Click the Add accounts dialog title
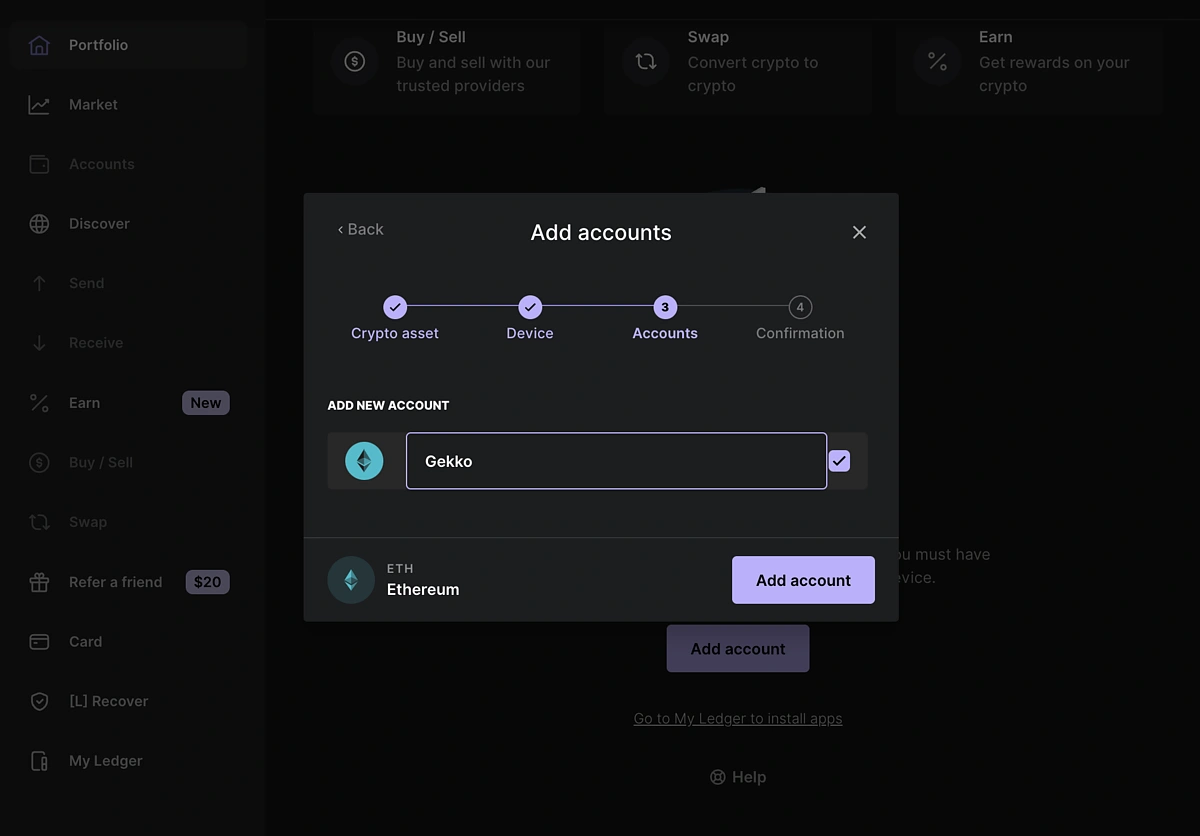This screenshot has height=836, width=1200. [601, 232]
